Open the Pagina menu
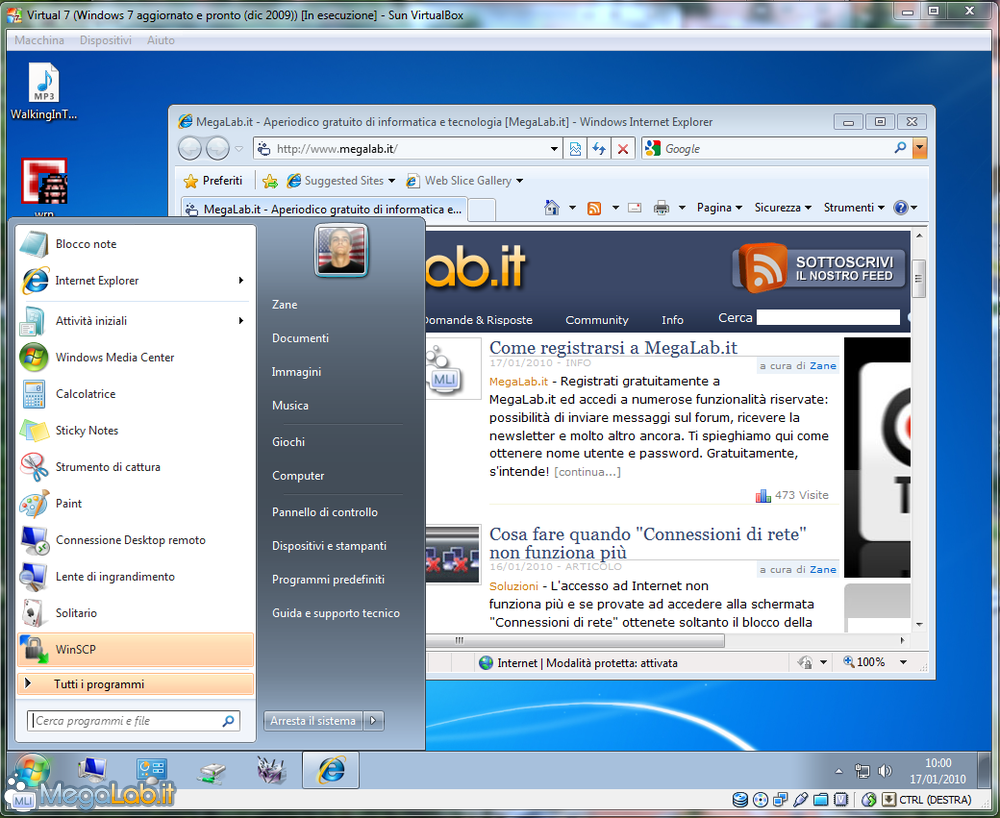 click(x=719, y=208)
